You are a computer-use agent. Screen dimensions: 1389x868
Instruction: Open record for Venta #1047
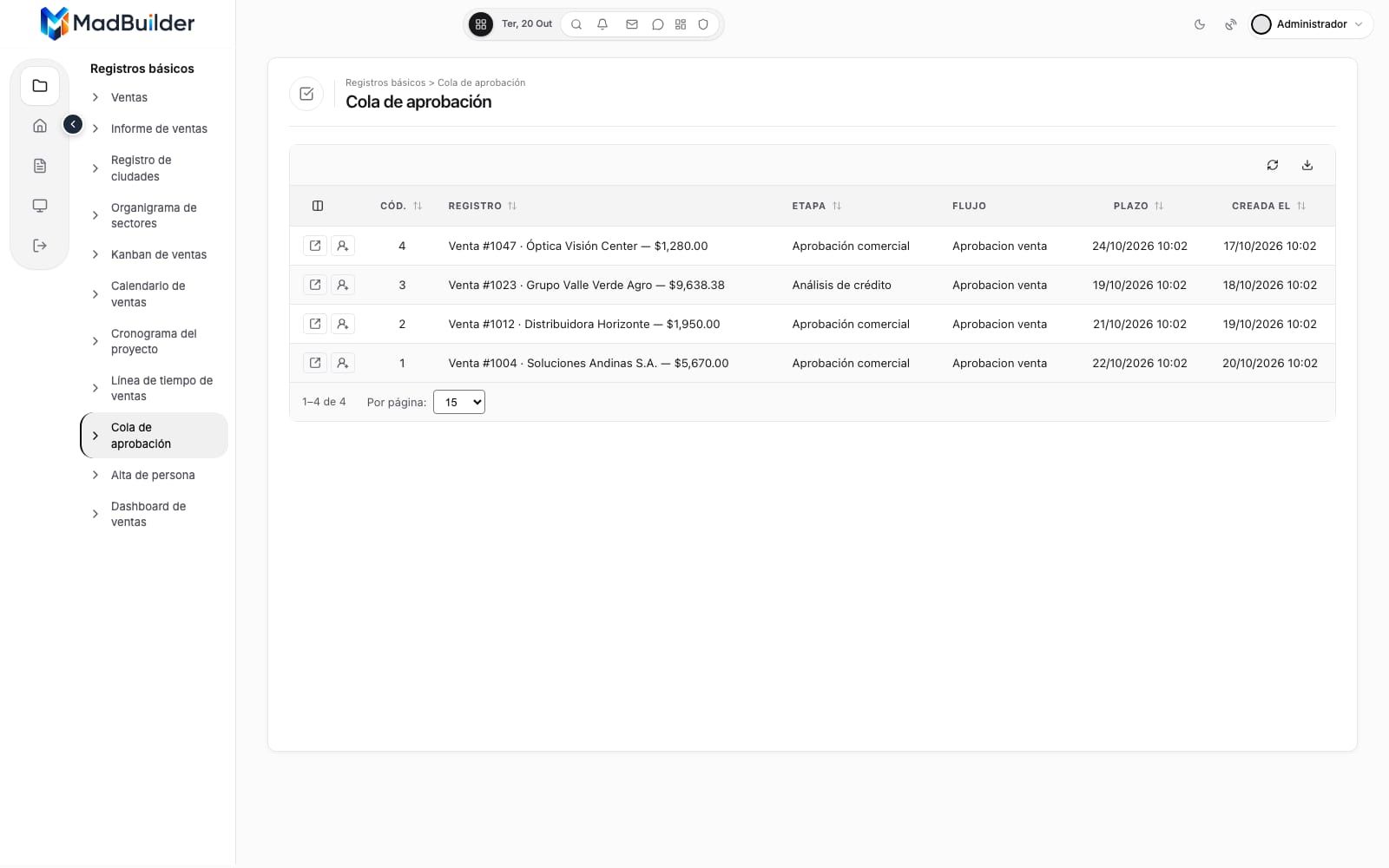click(315, 246)
